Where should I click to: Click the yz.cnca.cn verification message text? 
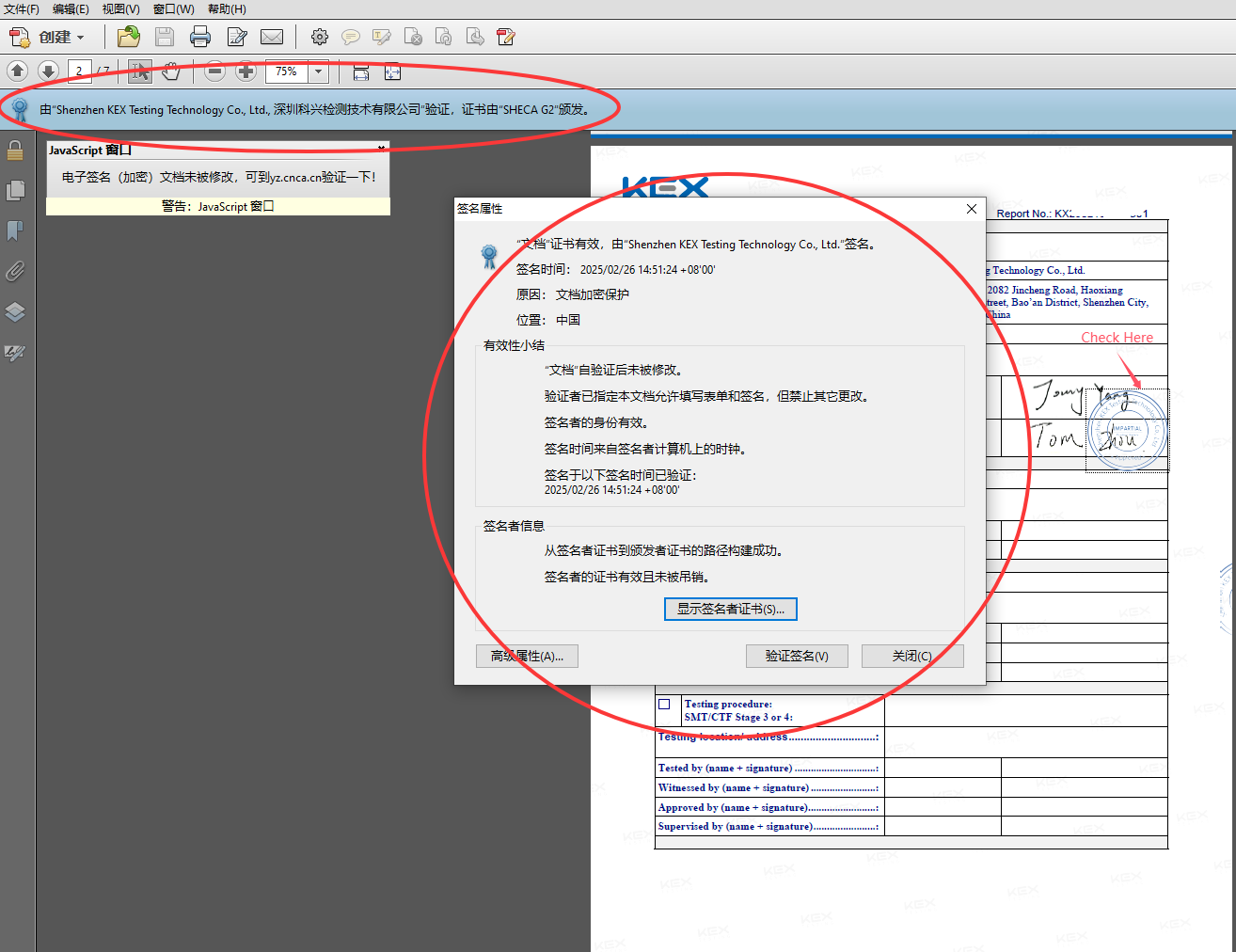219,177
